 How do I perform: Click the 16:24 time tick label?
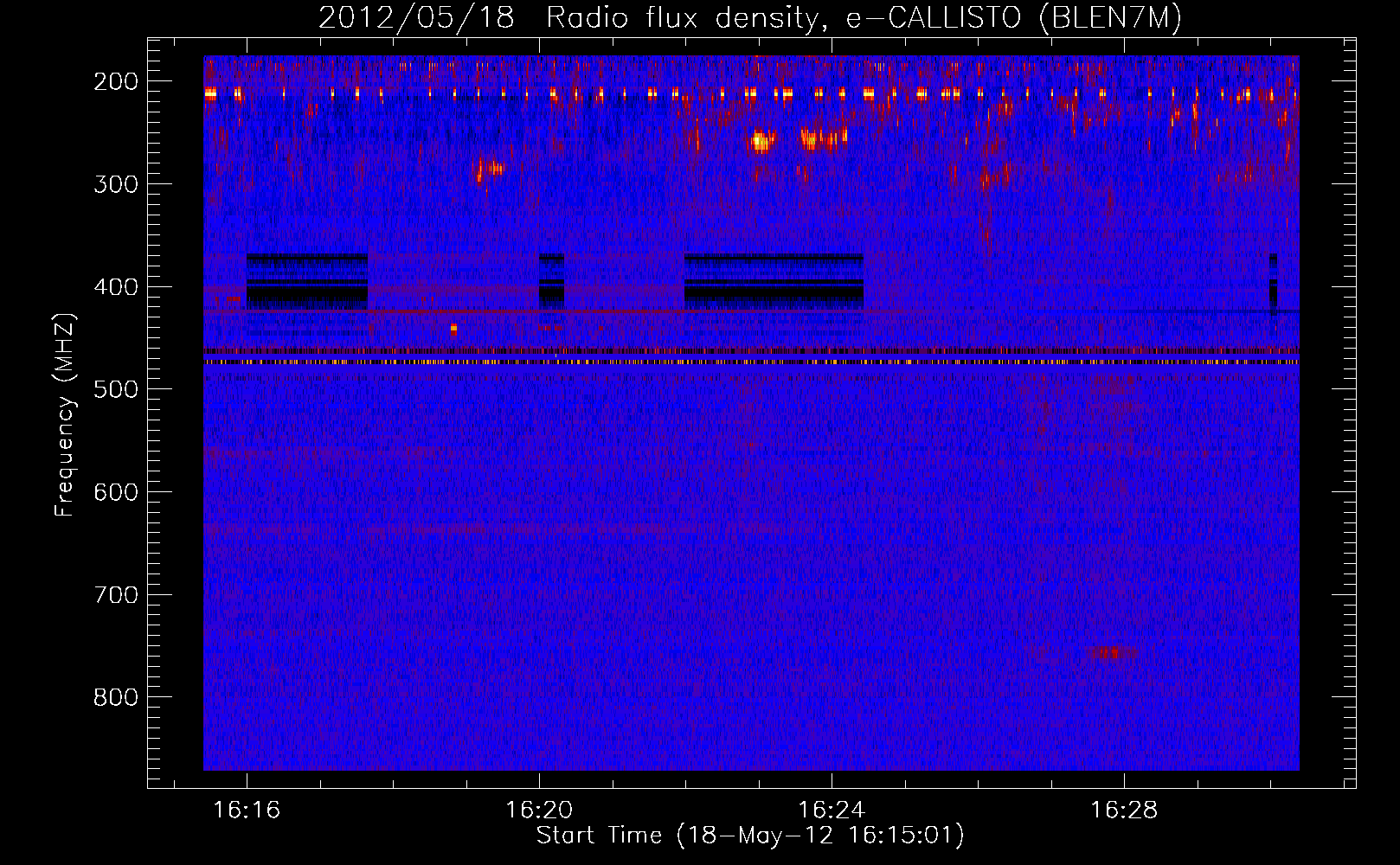pos(832,811)
